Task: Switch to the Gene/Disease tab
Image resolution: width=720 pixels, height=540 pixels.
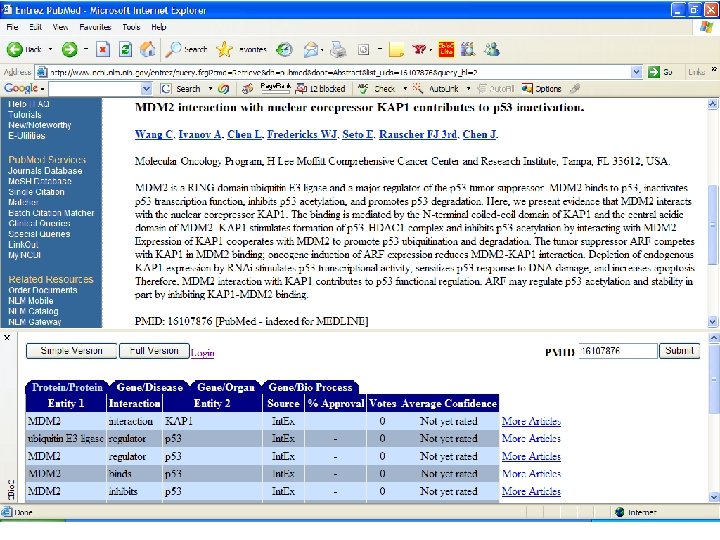Action: point(149,387)
